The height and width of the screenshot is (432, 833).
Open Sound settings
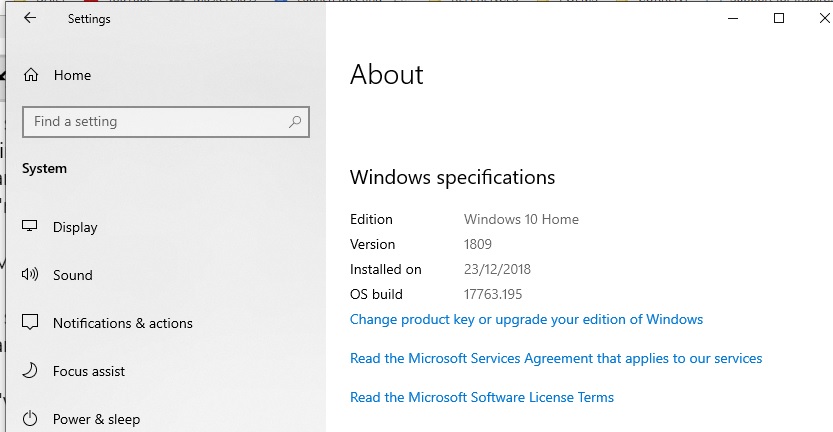(73, 275)
